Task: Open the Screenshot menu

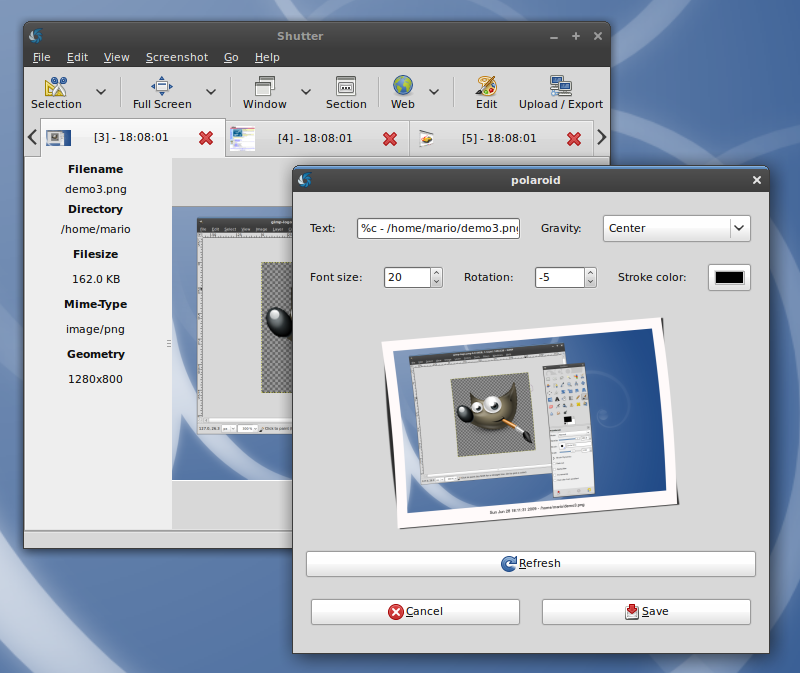Action: click(x=176, y=58)
